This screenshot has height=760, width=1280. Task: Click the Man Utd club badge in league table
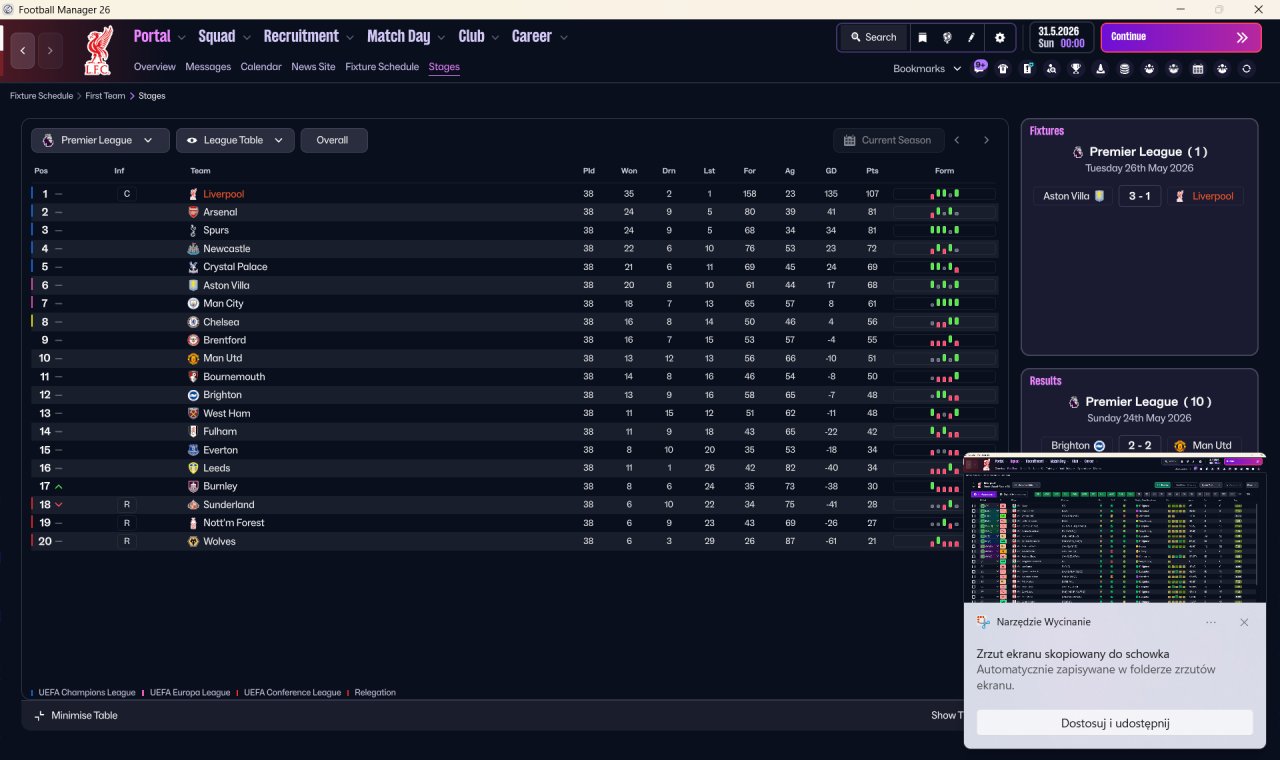point(194,358)
